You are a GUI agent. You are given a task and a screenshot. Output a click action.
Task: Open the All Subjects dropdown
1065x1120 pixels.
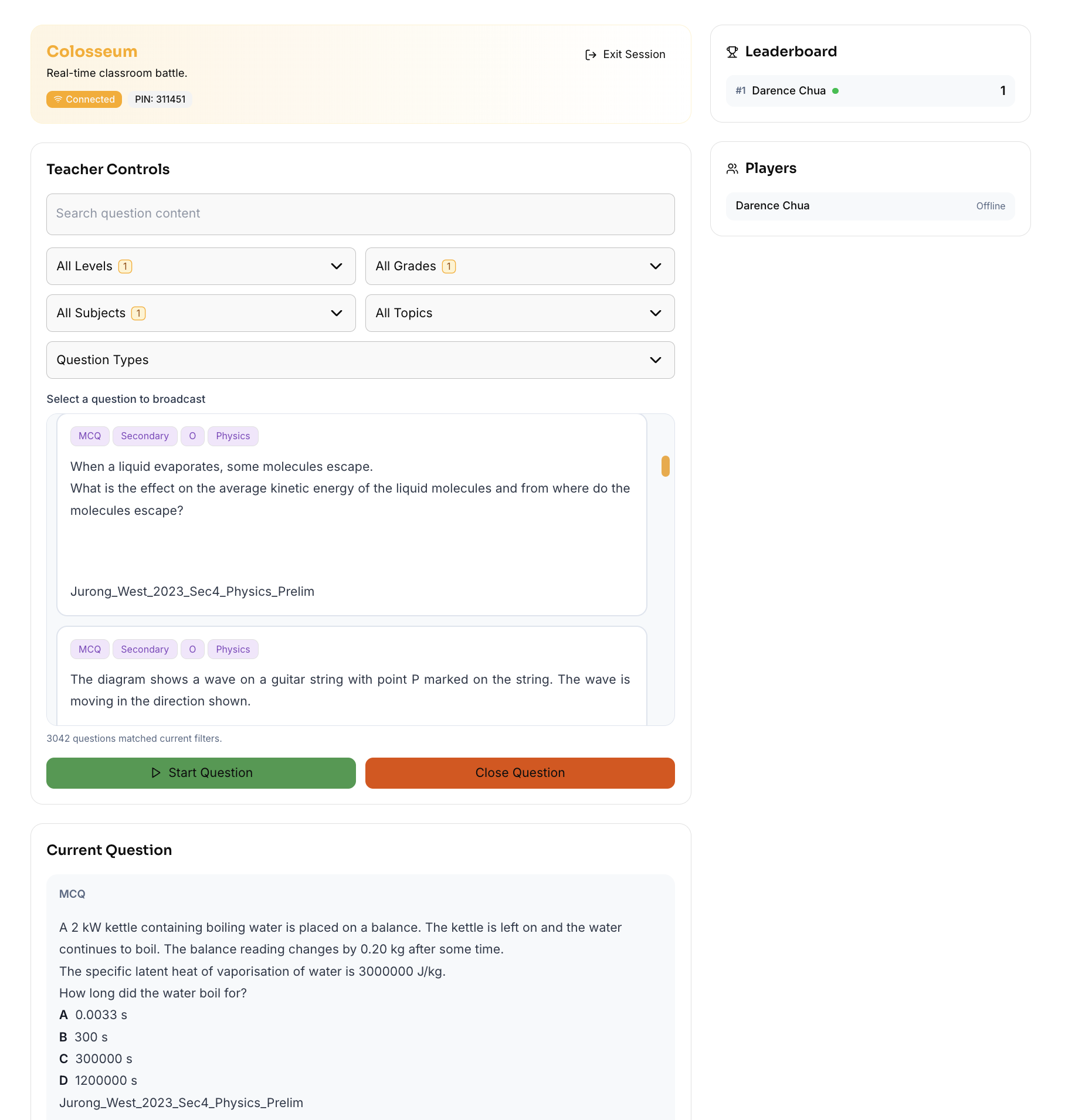pos(201,313)
